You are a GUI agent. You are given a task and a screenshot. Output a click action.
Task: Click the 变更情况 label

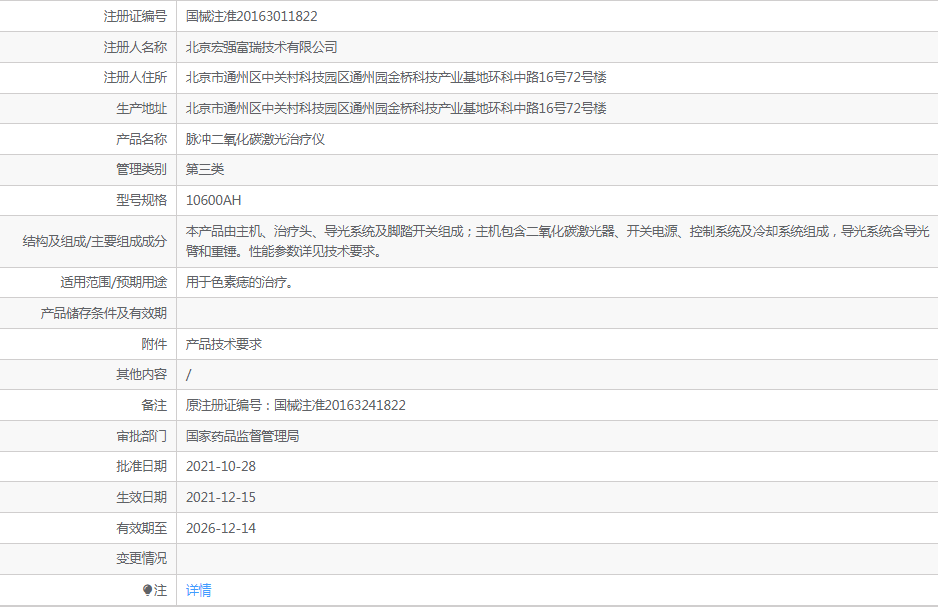click(142, 558)
